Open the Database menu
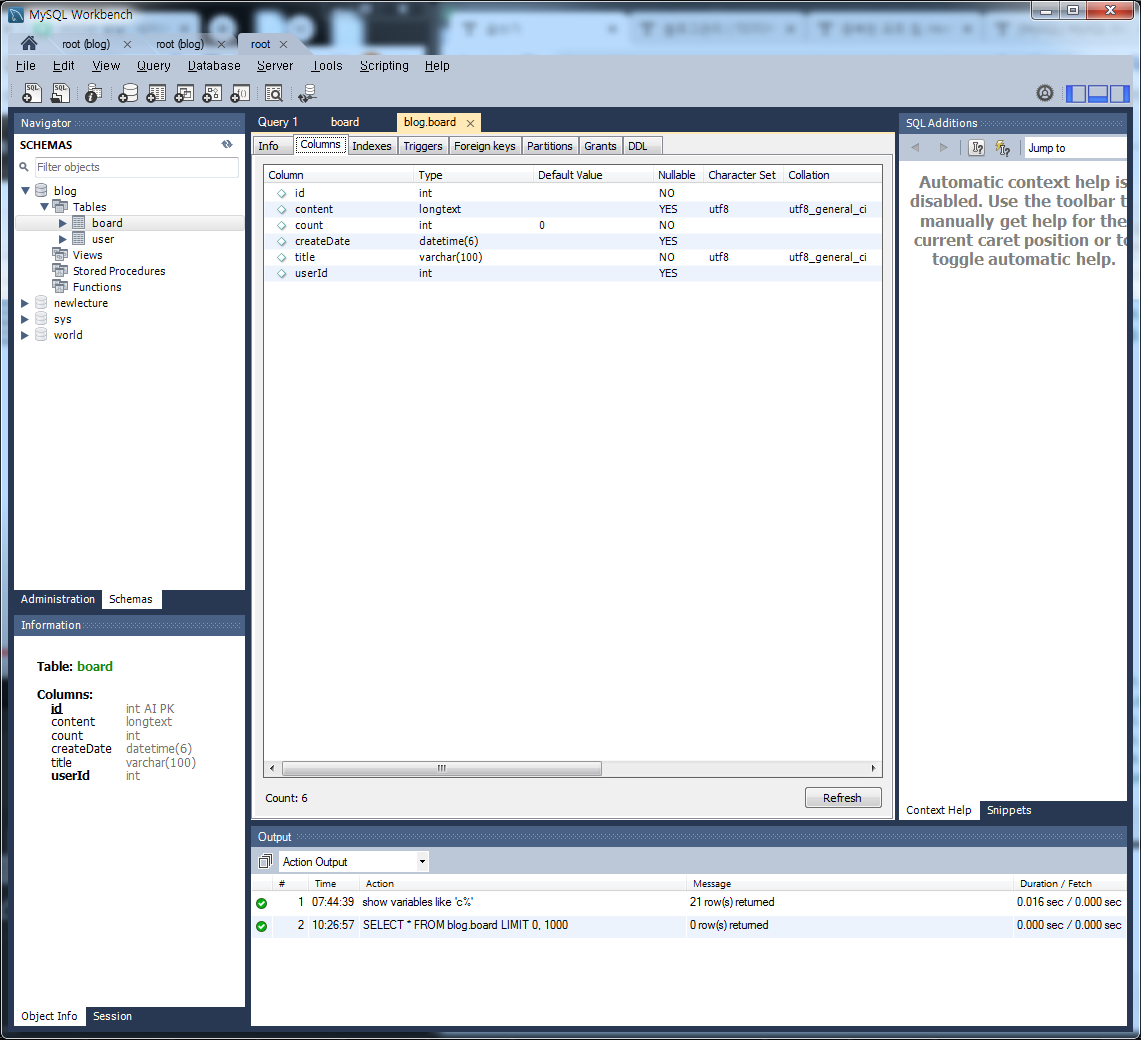 (214, 66)
